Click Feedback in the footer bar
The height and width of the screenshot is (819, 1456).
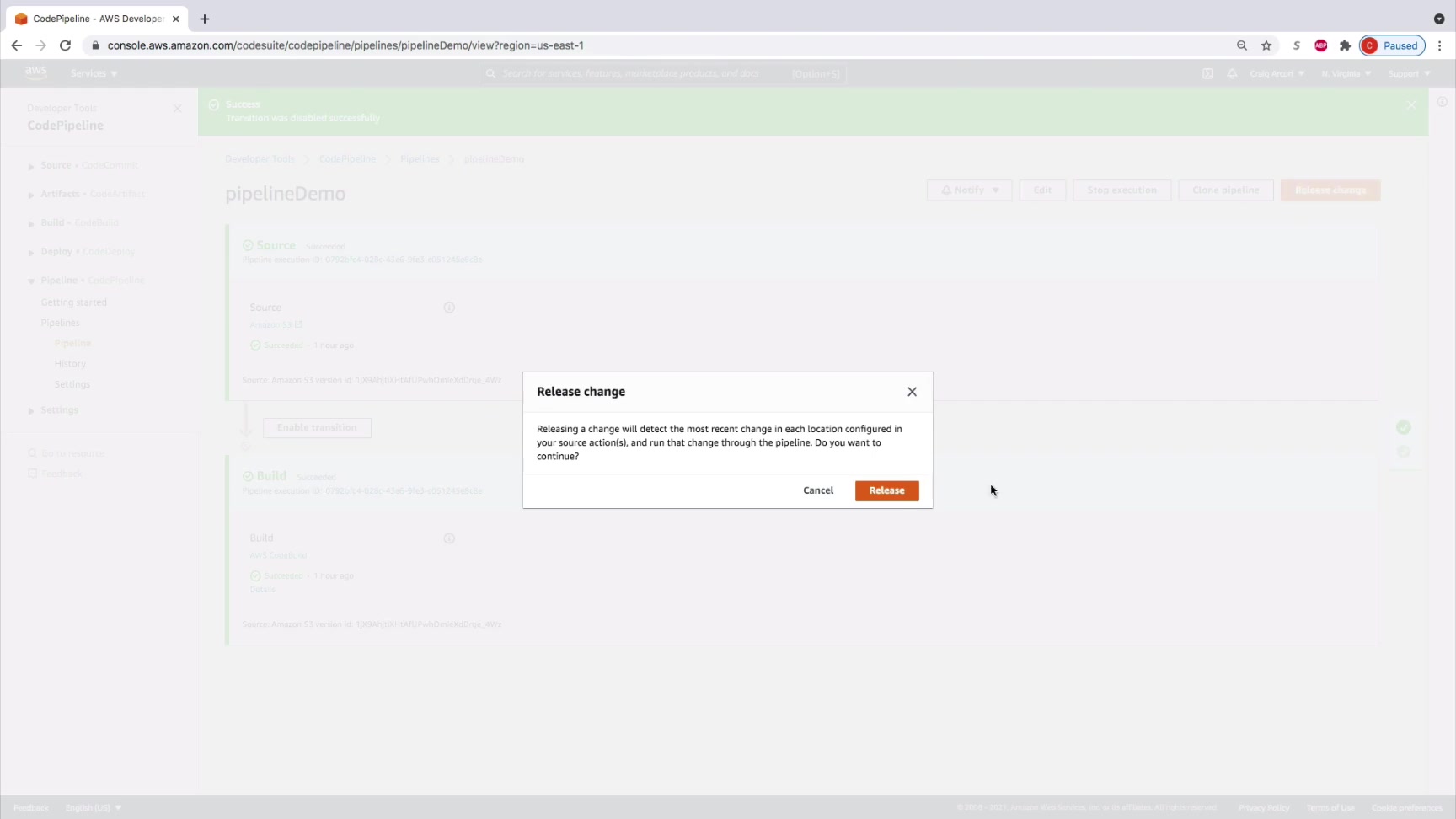[x=31, y=808]
